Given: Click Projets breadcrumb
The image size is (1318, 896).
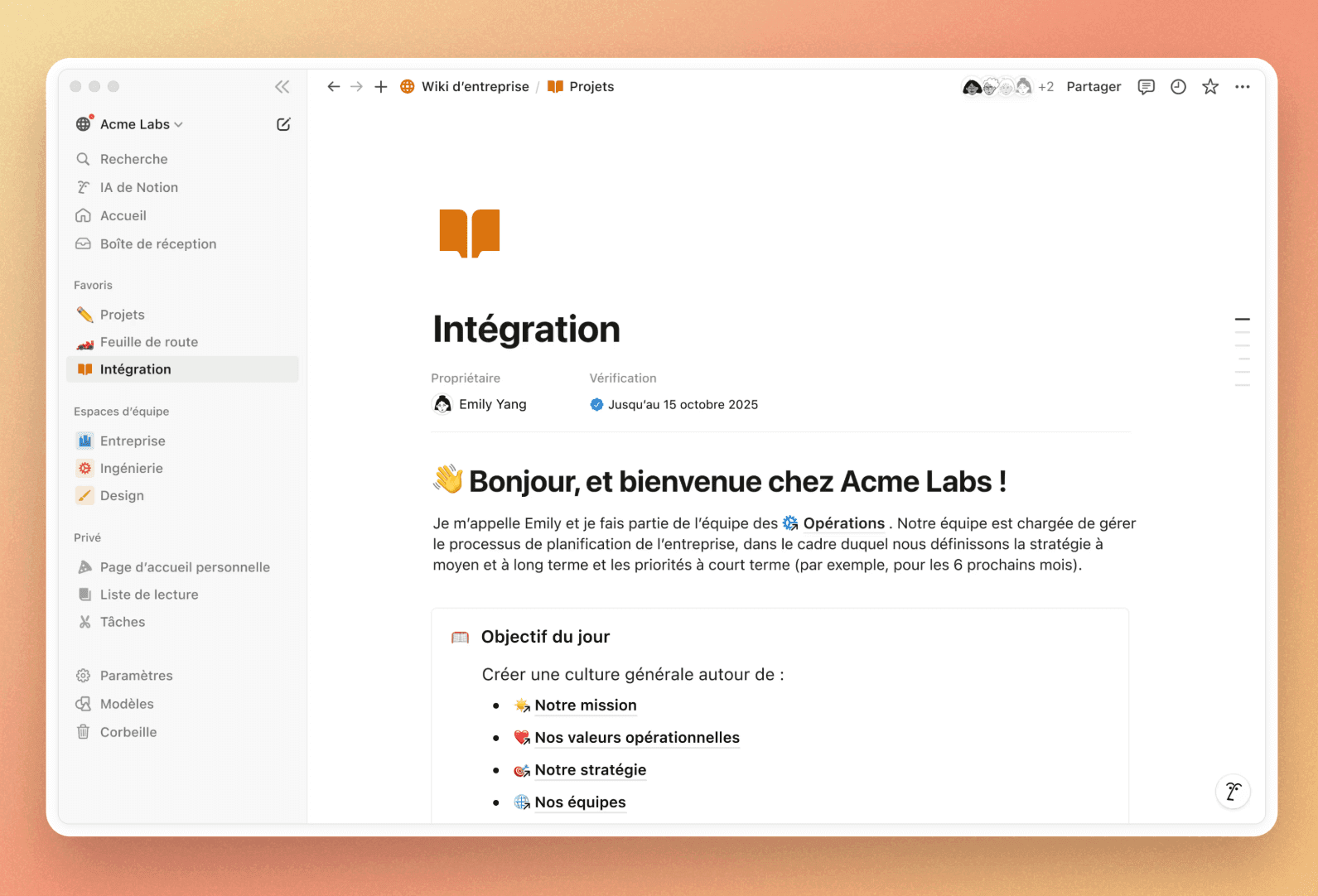Looking at the screenshot, I should (x=581, y=87).
